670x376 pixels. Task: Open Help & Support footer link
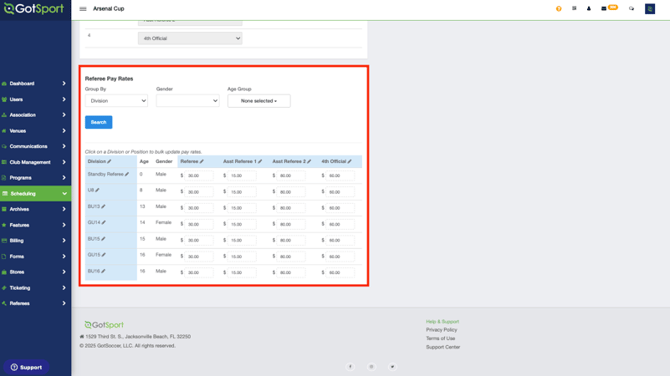[442, 321]
